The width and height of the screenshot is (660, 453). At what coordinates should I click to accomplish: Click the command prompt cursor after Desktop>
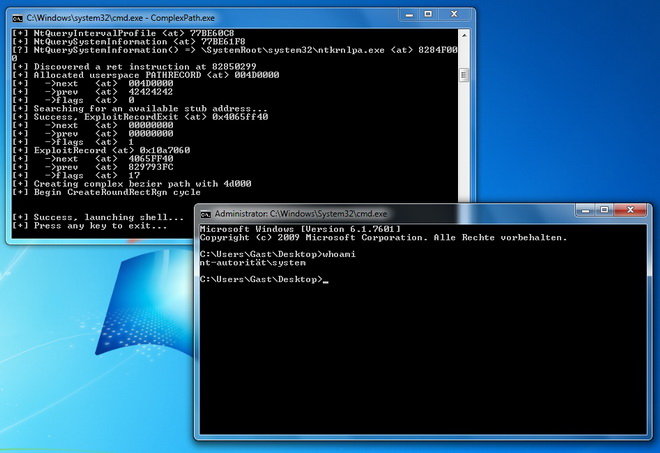pyautogui.click(x=325, y=280)
